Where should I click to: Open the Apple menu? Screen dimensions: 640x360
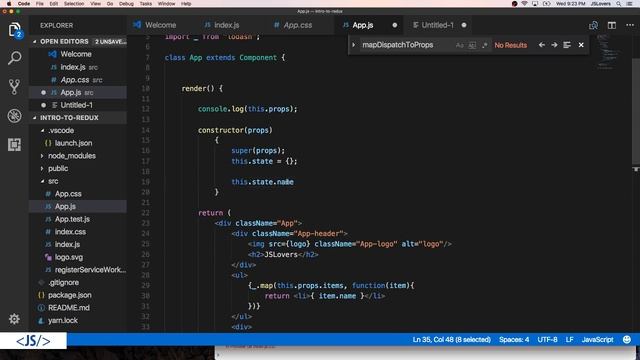click(x=9, y=4)
